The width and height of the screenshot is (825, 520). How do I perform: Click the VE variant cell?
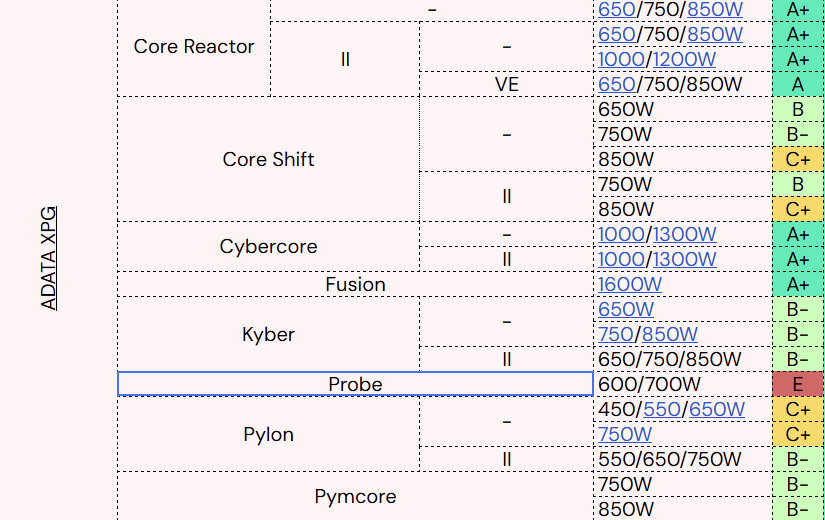[506, 85]
